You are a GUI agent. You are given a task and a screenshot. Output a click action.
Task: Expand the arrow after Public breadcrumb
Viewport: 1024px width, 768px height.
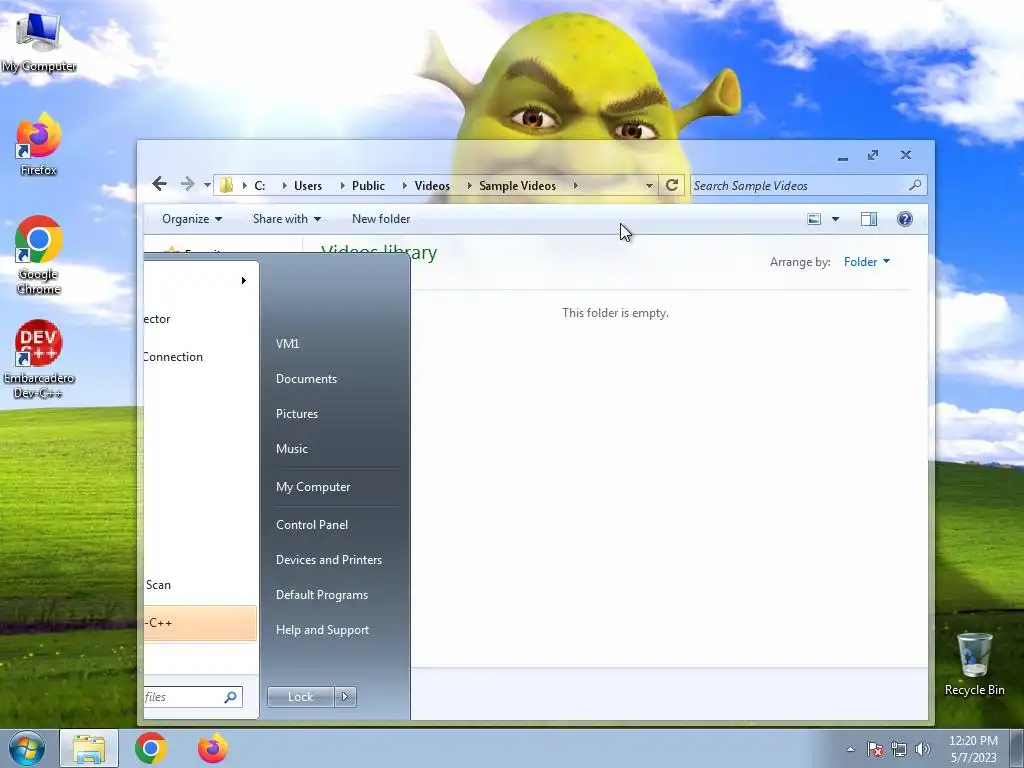click(x=404, y=185)
